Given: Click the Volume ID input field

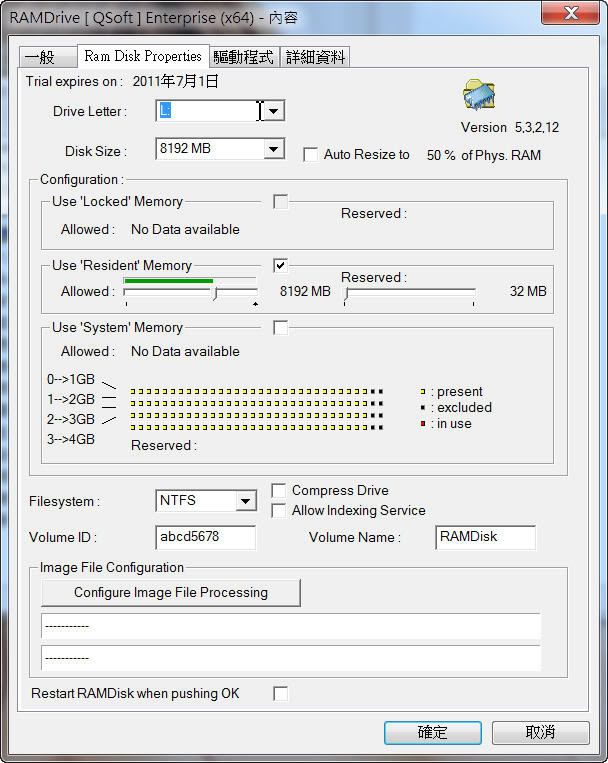Looking at the screenshot, I should (205, 537).
